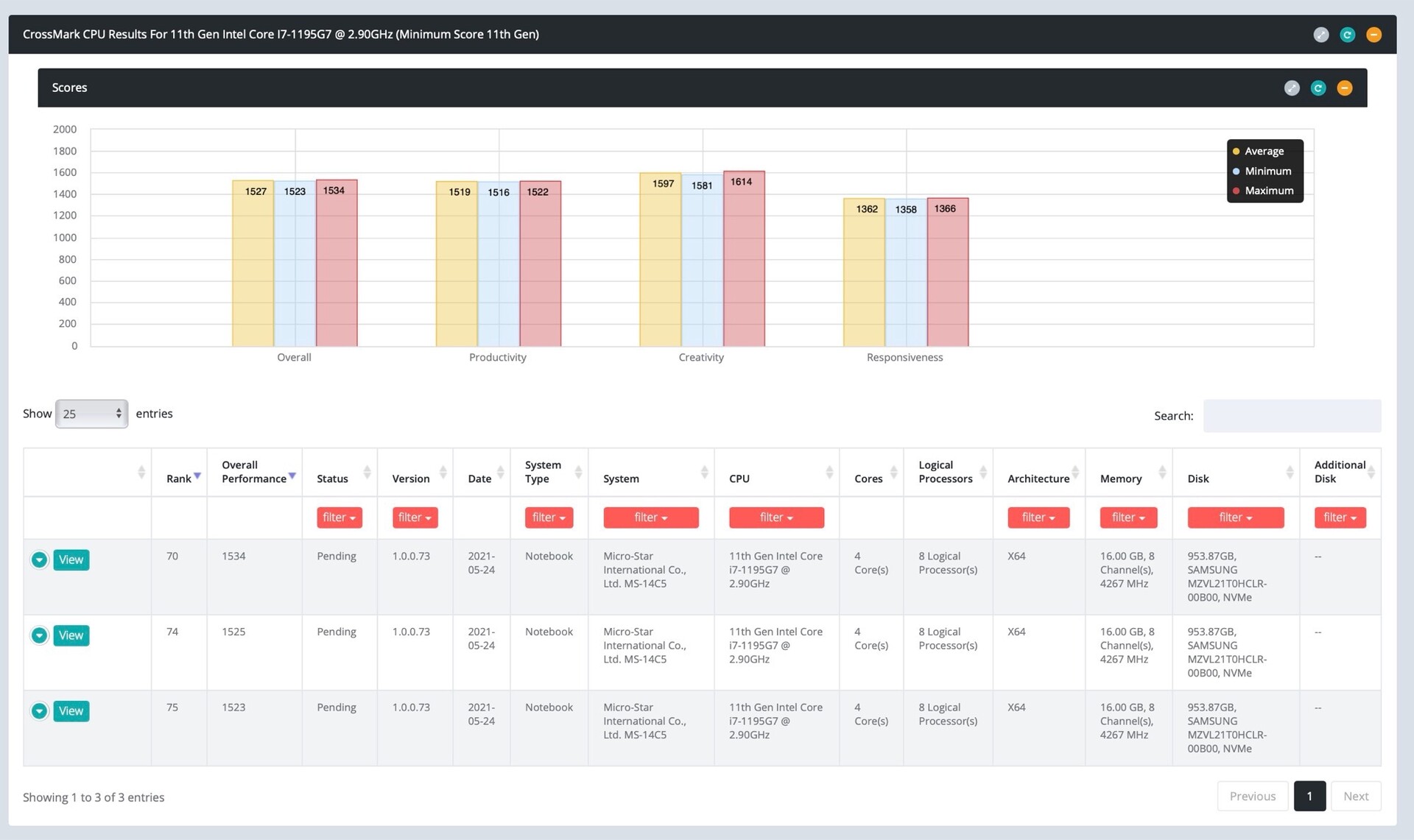Sort table by Date column header
The image size is (1414, 840).
480,479
